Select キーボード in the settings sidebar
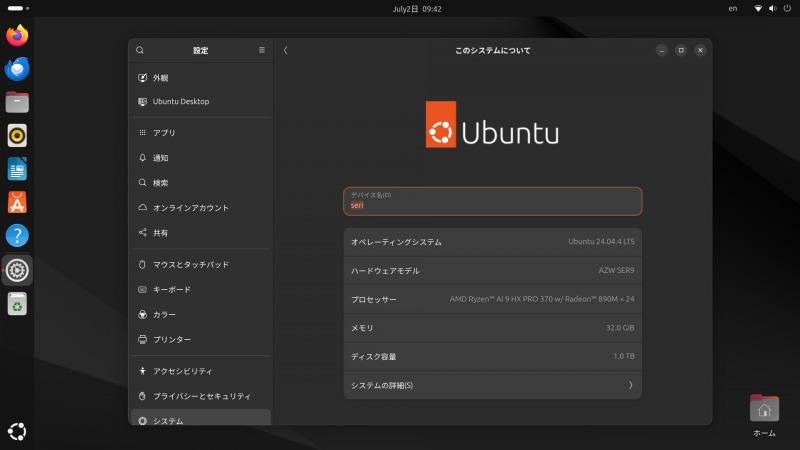The image size is (800, 450). point(201,289)
